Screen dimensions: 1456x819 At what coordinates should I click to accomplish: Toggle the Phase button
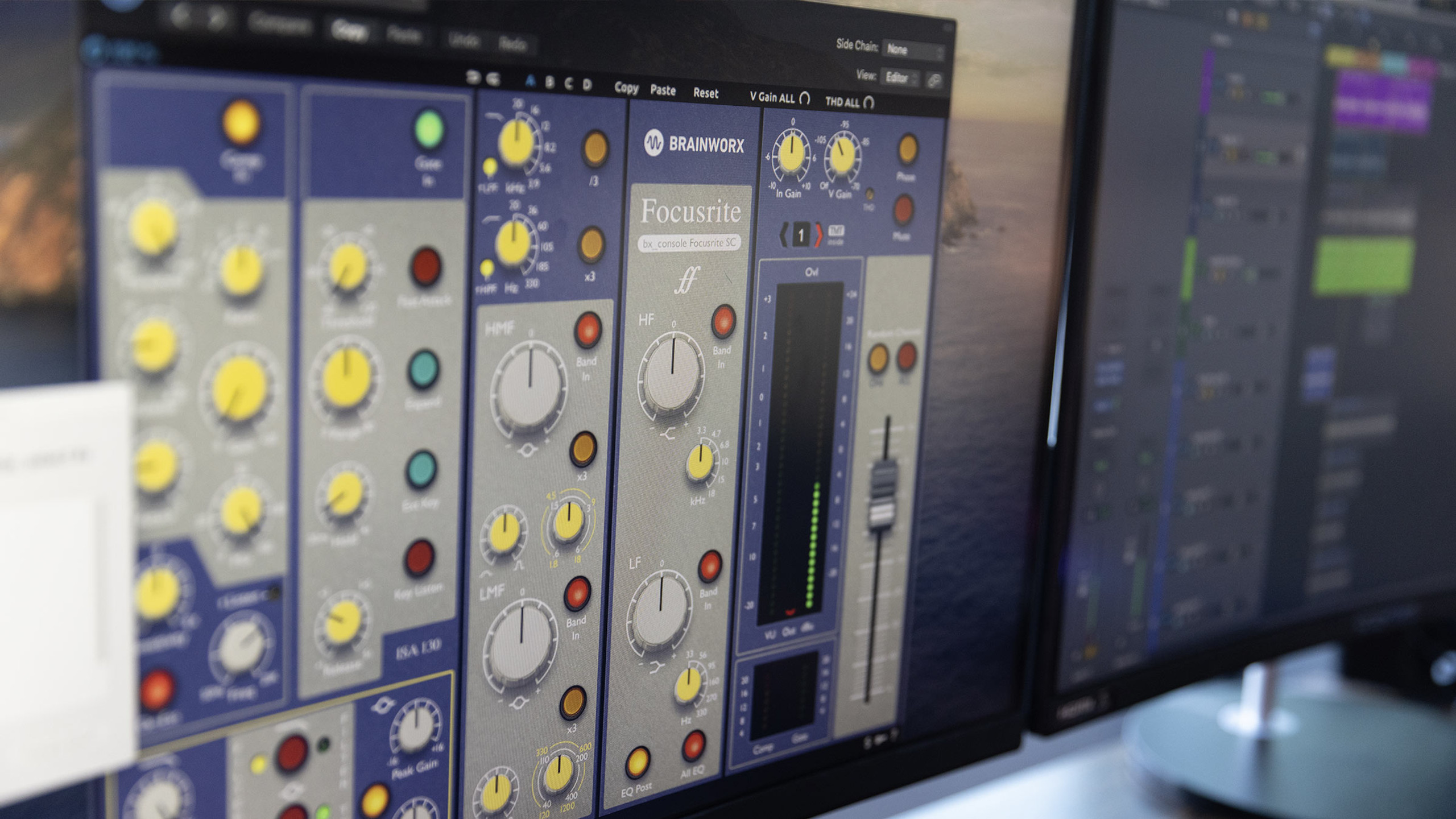click(907, 149)
